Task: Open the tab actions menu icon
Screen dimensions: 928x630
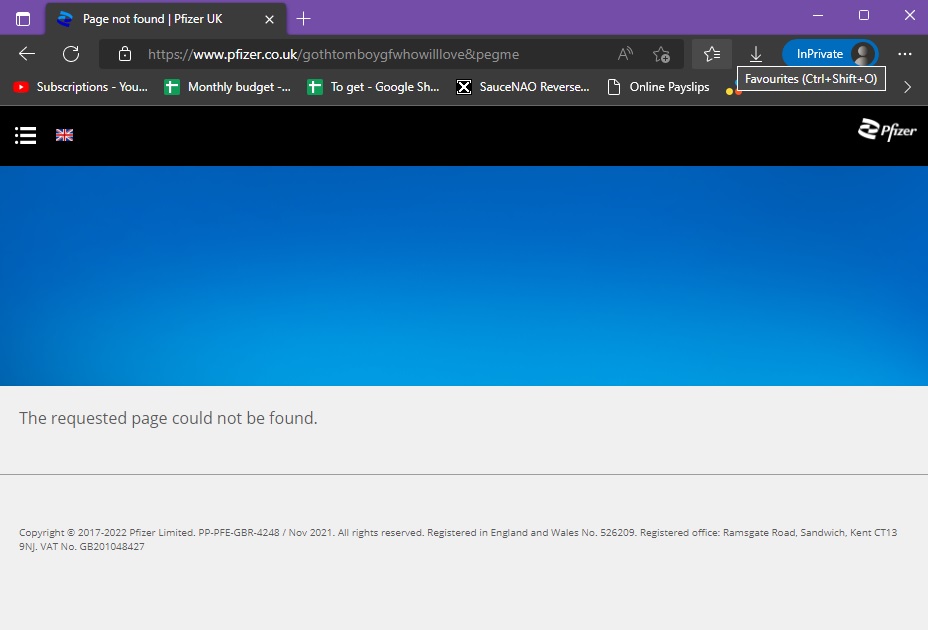Action: click(x=22, y=19)
